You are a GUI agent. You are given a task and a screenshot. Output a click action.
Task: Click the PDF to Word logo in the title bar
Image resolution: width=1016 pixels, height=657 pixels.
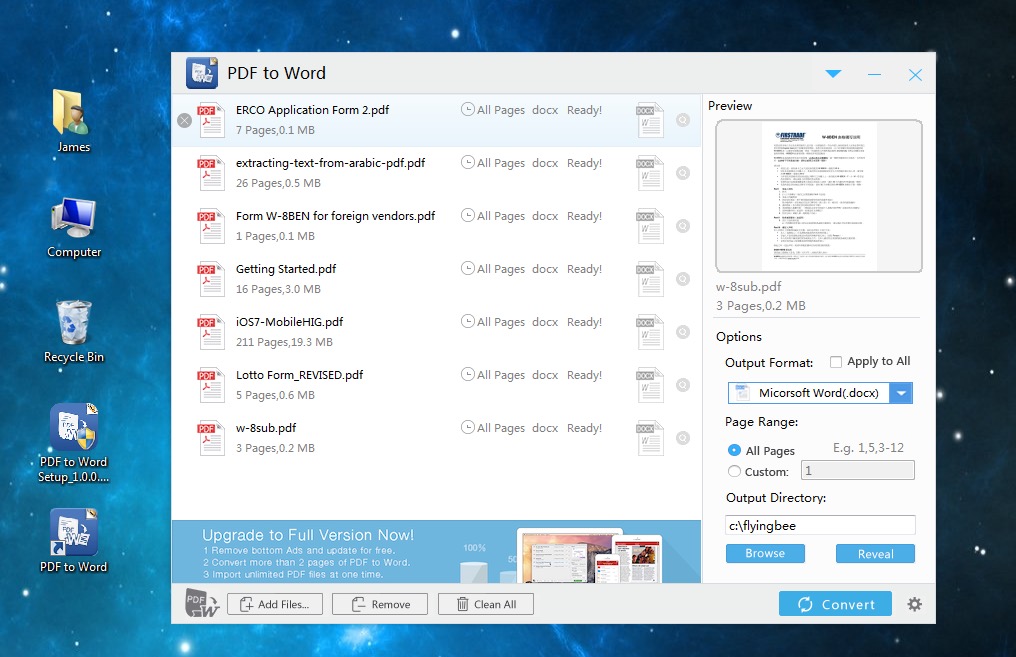(202, 73)
